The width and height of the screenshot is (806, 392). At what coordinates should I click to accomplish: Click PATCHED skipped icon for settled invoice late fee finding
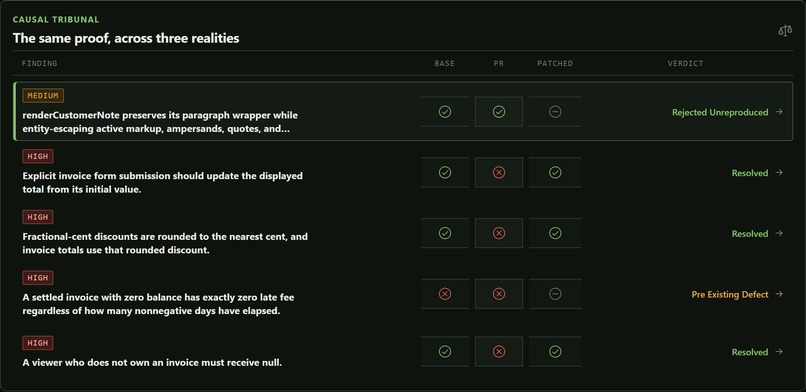click(x=555, y=294)
